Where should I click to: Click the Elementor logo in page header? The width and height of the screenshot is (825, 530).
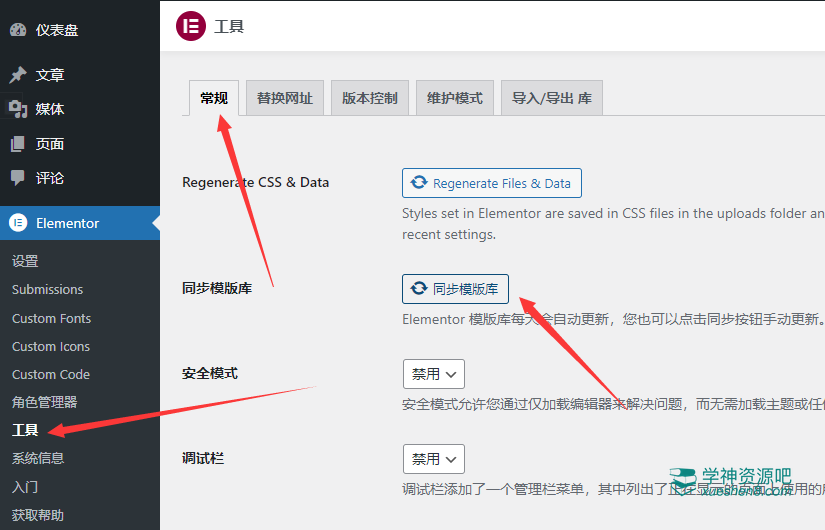click(191, 26)
